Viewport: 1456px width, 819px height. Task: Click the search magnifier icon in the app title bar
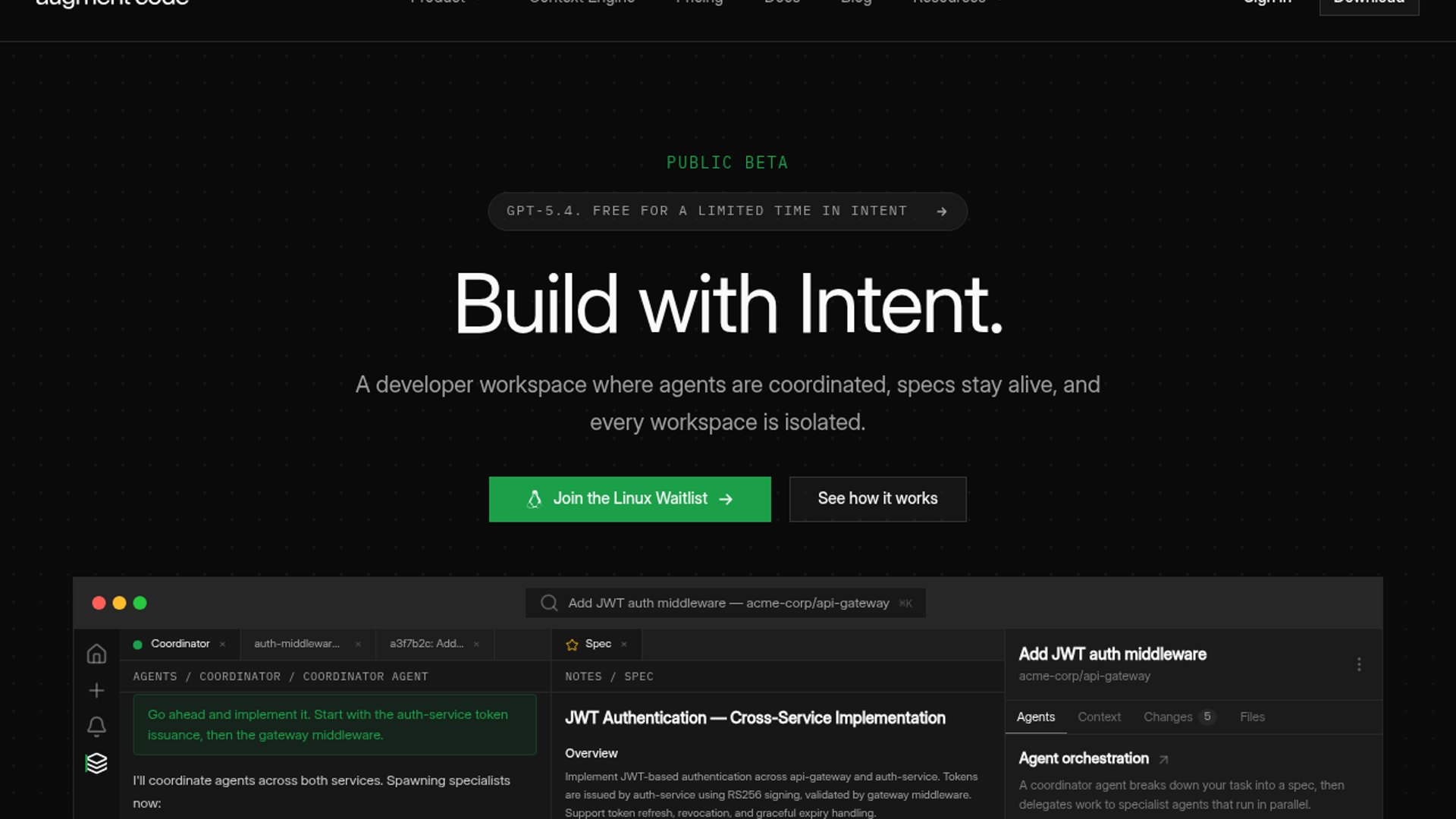(549, 603)
